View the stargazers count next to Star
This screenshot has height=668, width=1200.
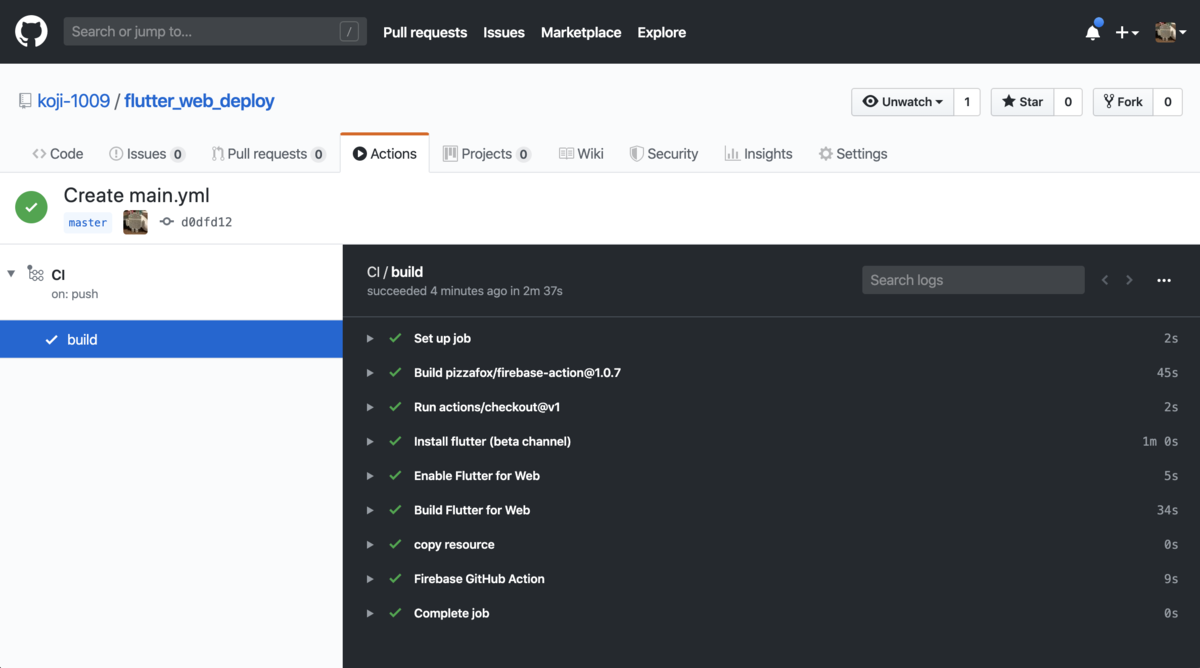(1068, 102)
